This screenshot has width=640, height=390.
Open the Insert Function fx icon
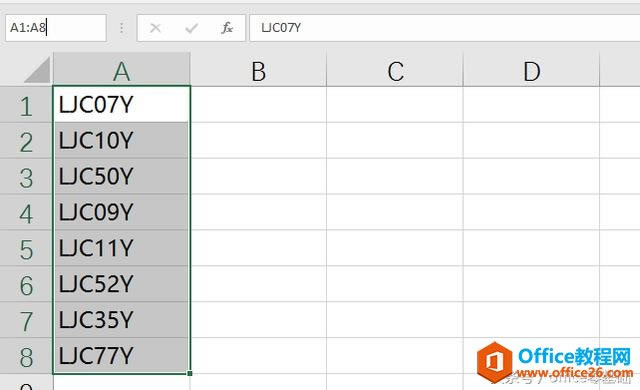tap(227, 28)
